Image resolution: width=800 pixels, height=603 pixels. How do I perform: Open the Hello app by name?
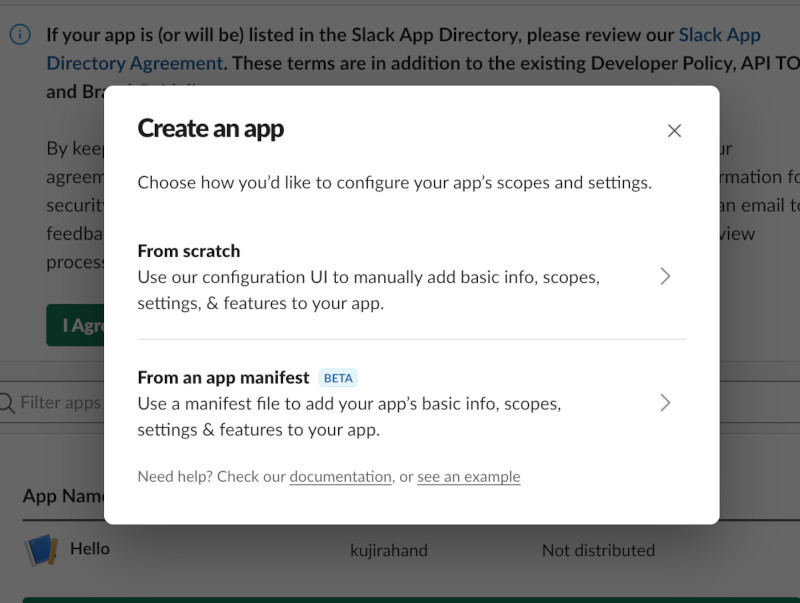(90, 549)
